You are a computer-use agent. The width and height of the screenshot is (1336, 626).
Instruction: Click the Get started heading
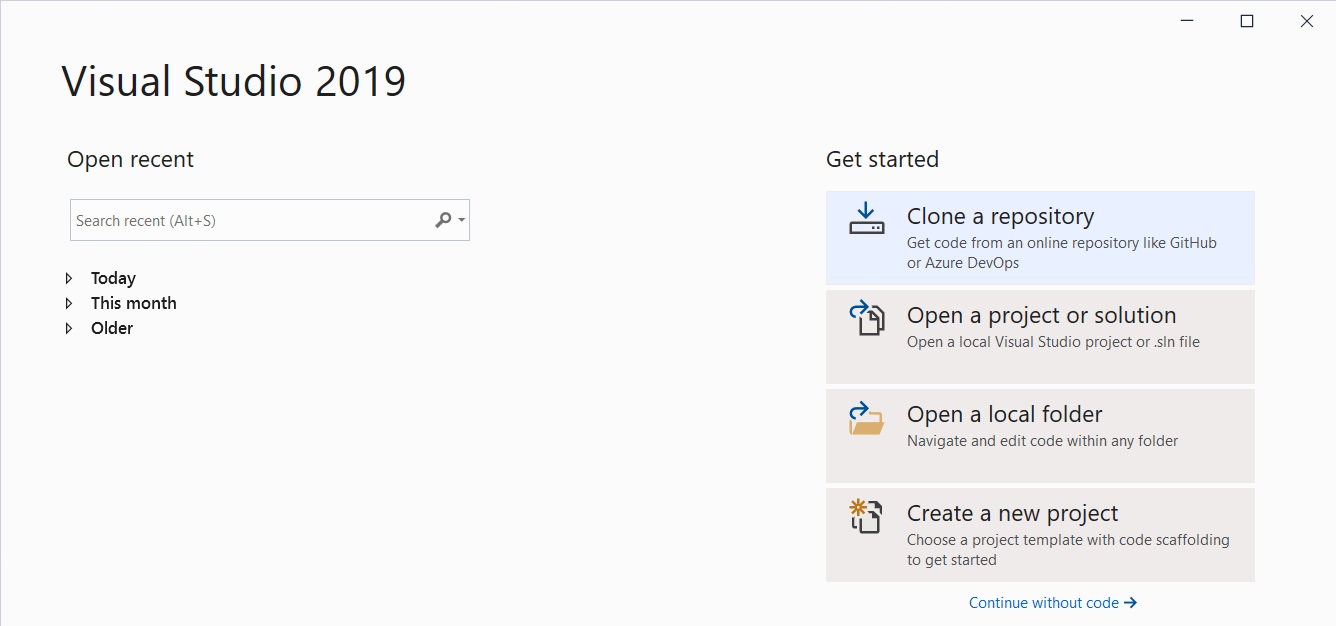(882, 159)
